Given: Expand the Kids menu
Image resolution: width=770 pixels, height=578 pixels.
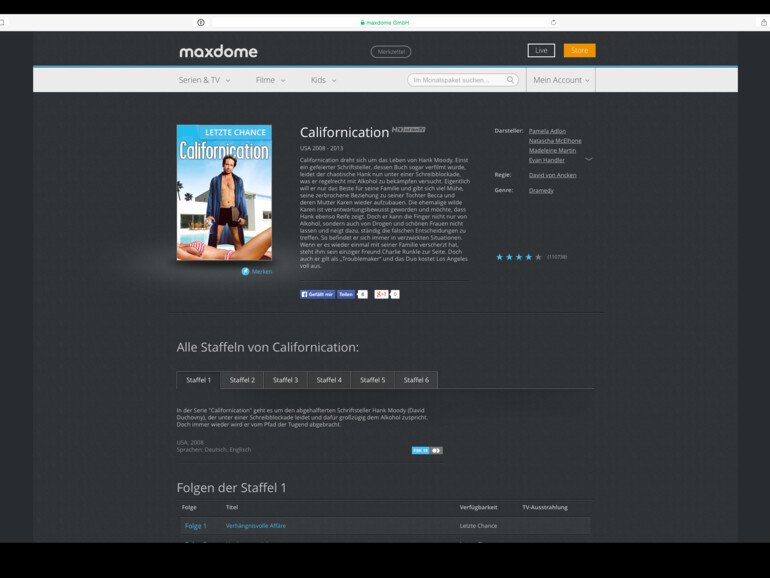Looking at the screenshot, I should (323, 80).
